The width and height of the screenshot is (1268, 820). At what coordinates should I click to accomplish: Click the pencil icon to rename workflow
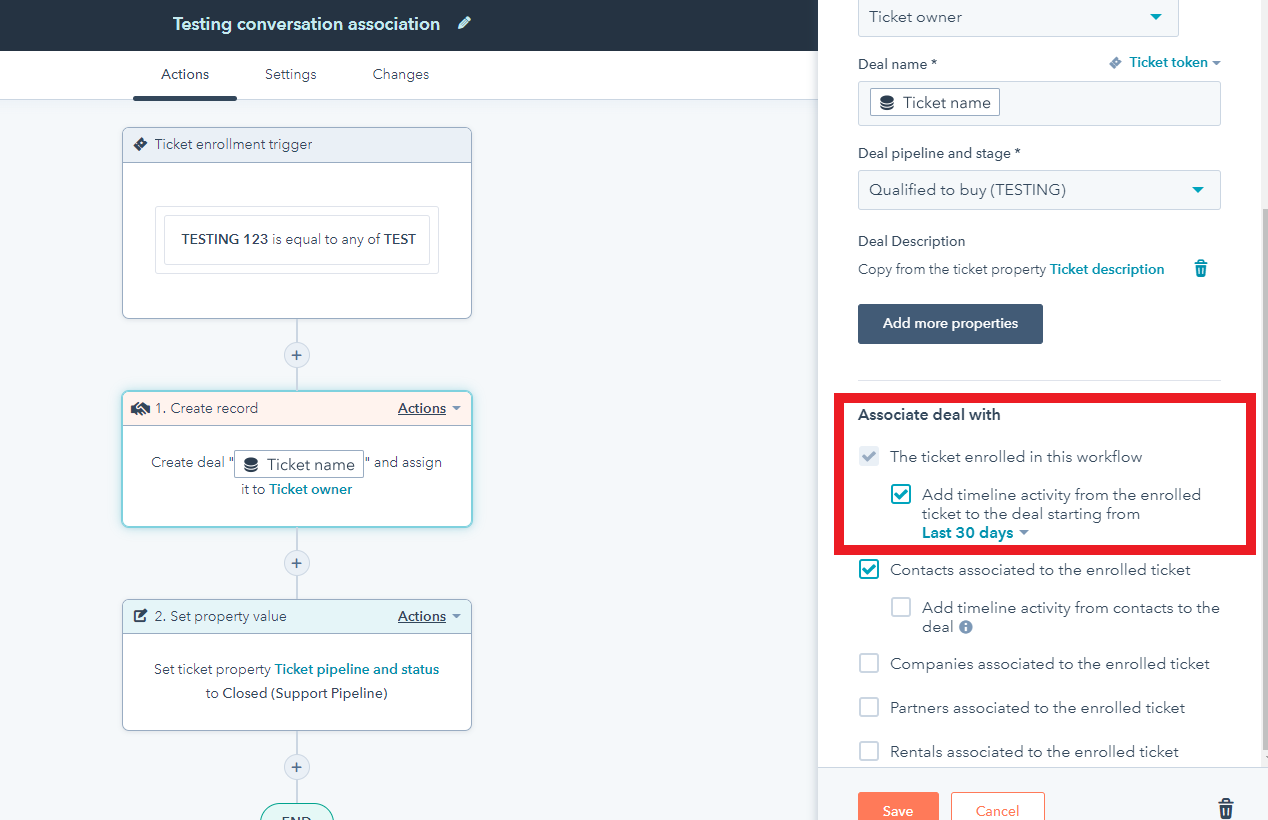click(x=464, y=24)
